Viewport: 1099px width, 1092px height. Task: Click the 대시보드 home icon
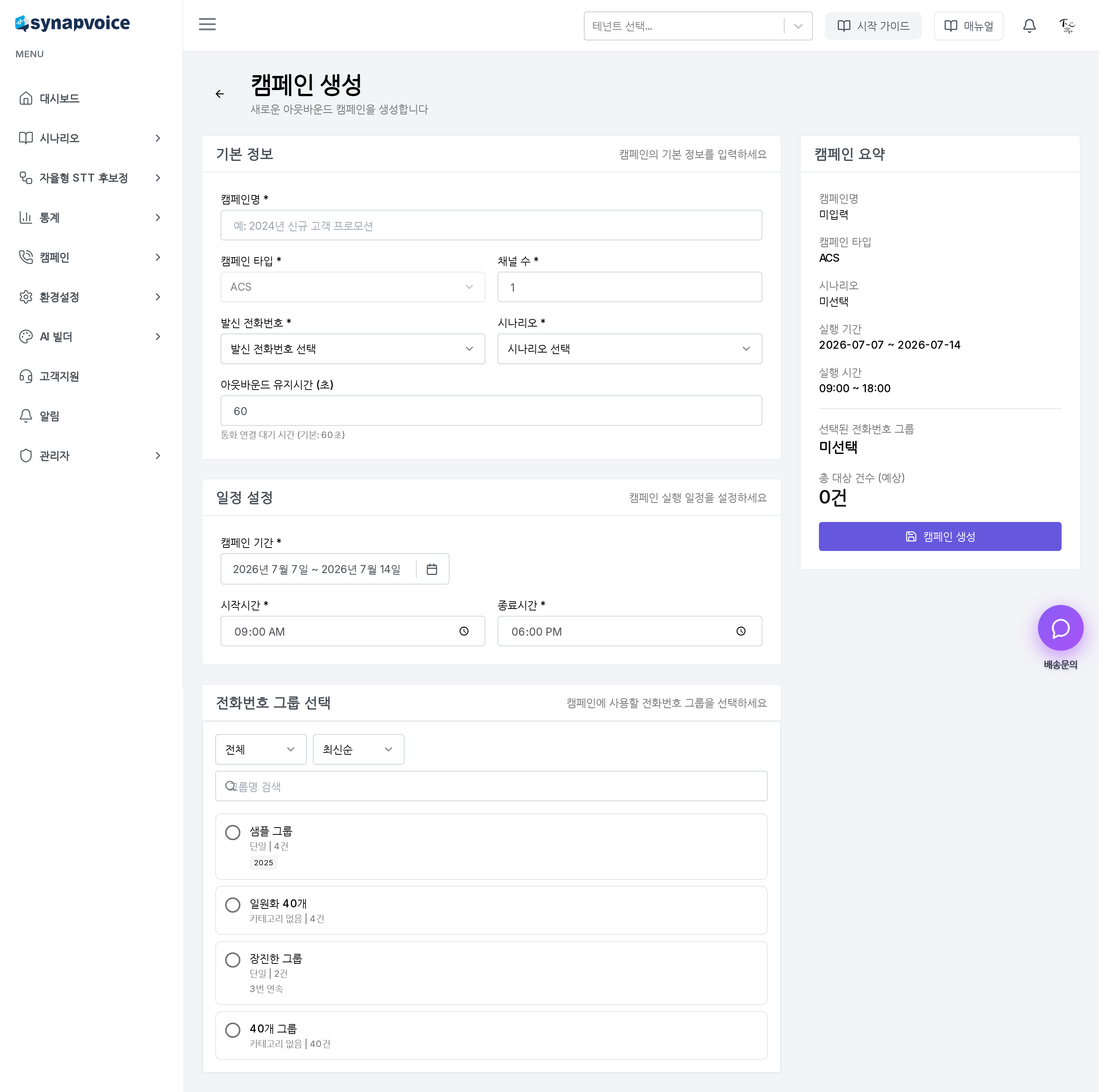tap(26, 98)
